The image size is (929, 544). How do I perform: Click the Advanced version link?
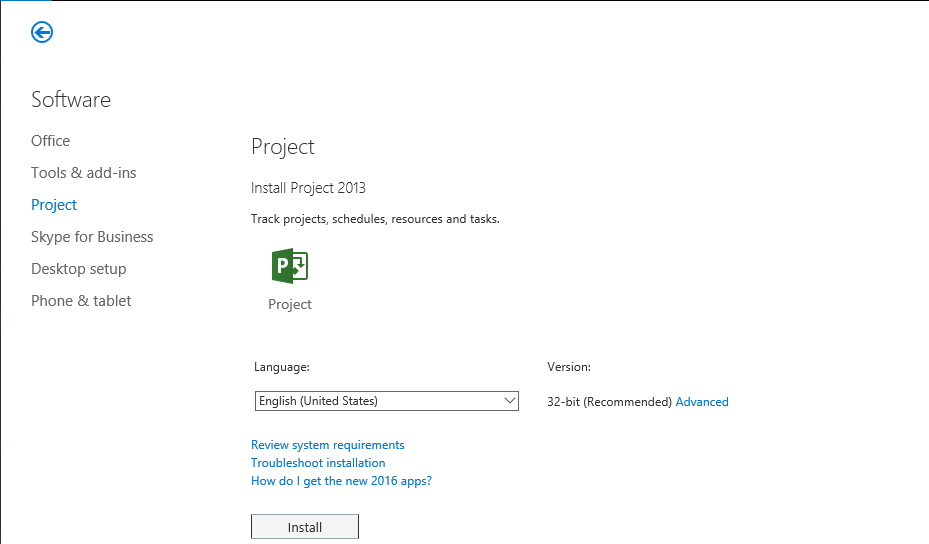click(702, 402)
